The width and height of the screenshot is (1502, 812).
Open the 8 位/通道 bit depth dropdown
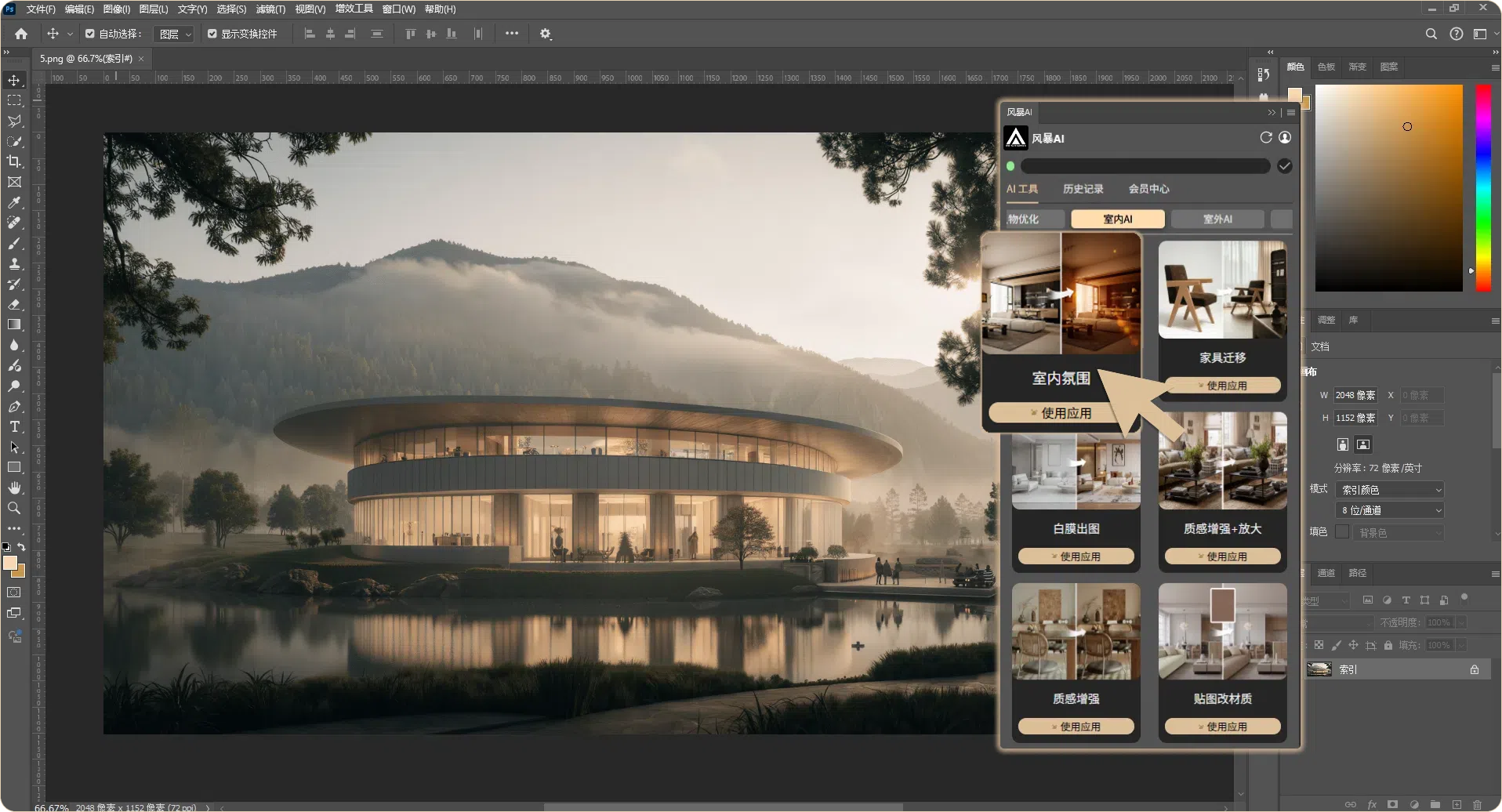click(x=1390, y=510)
